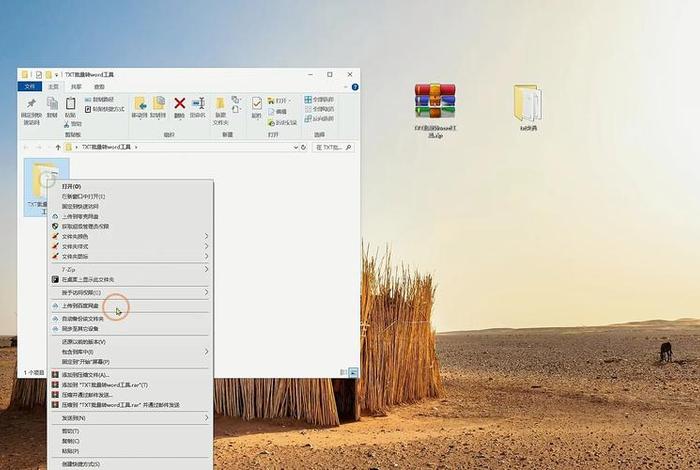Choose 添加到压缩文件(A)... in the context menu
Viewport: 700px width, 470px height.
coord(130,375)
